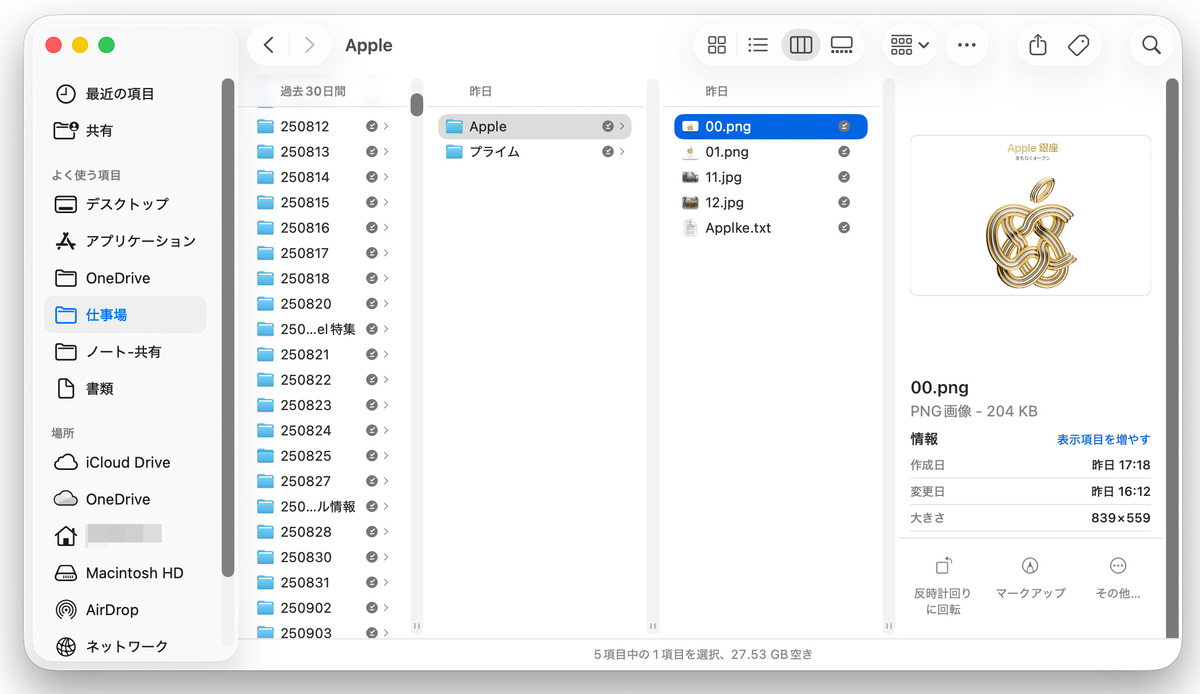Screen dimensions: 1200x694
Task: Click sync status icon for 250825
Action: point(372,456)
